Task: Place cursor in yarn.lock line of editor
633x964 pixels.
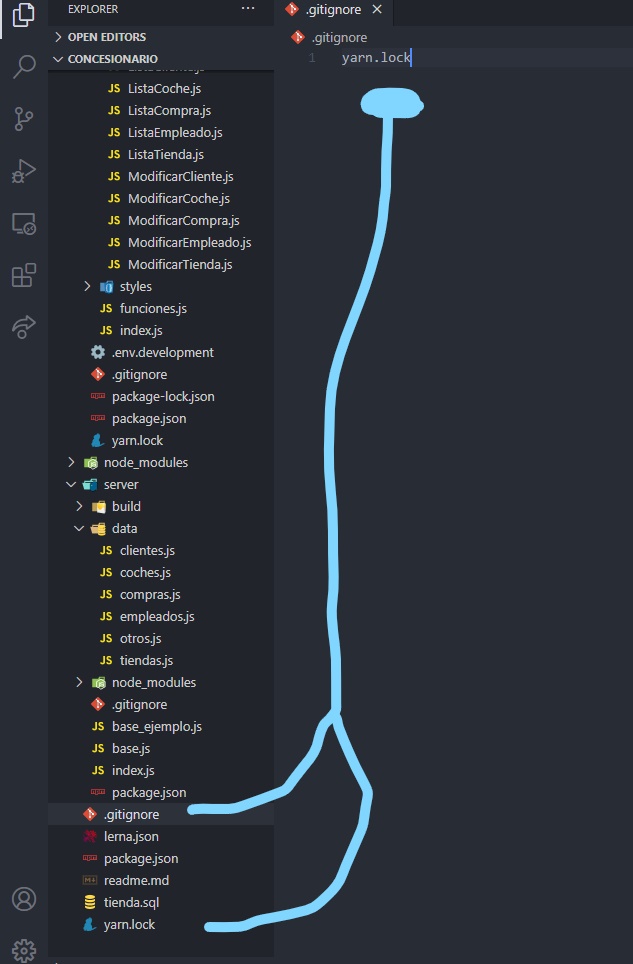Action: [x=375, y=58]
